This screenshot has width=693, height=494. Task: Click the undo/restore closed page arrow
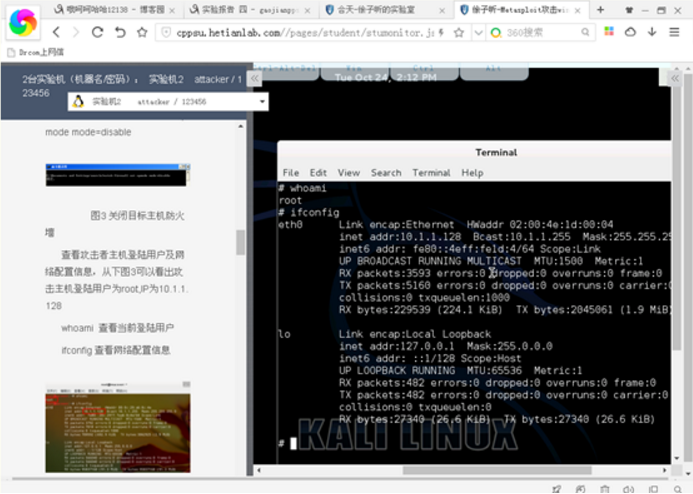pos(120,32)
